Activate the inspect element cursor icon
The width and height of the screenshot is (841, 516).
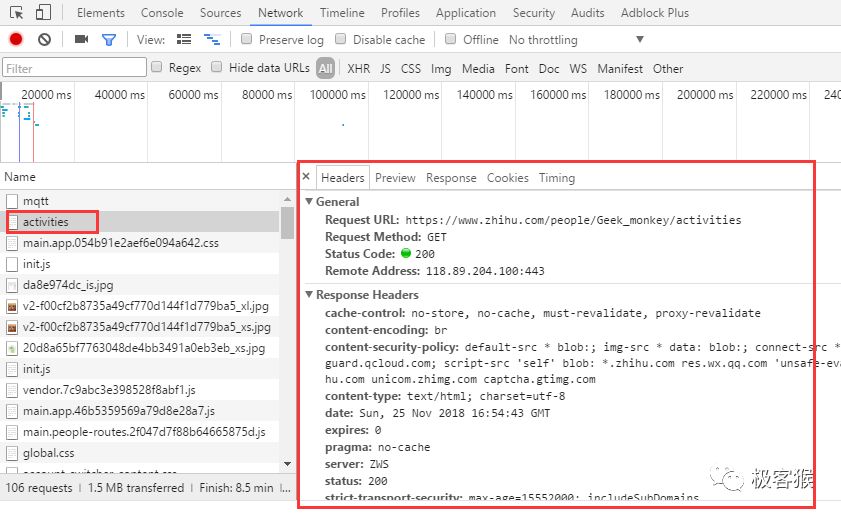tap(17, 12)
